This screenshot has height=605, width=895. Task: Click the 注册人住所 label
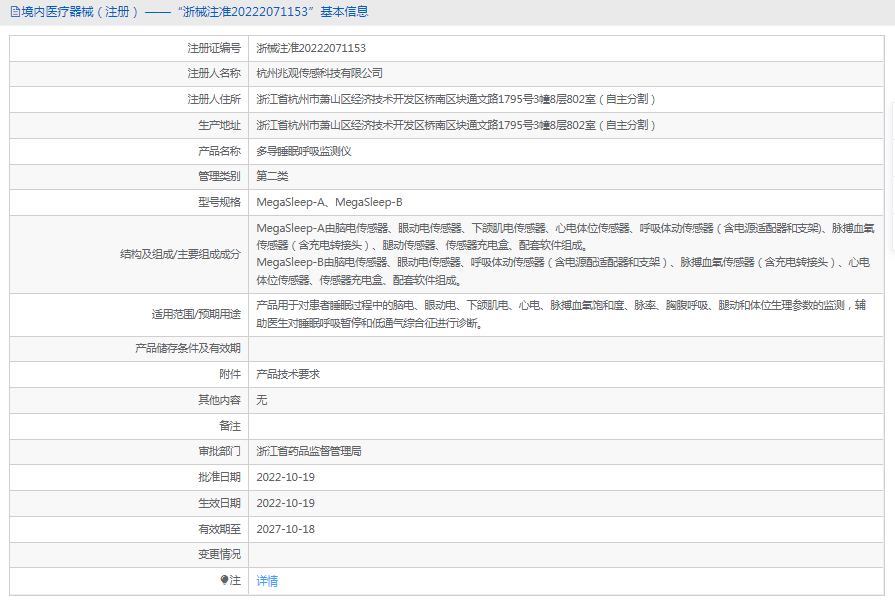pyautogui.click(x=214, y=99)
